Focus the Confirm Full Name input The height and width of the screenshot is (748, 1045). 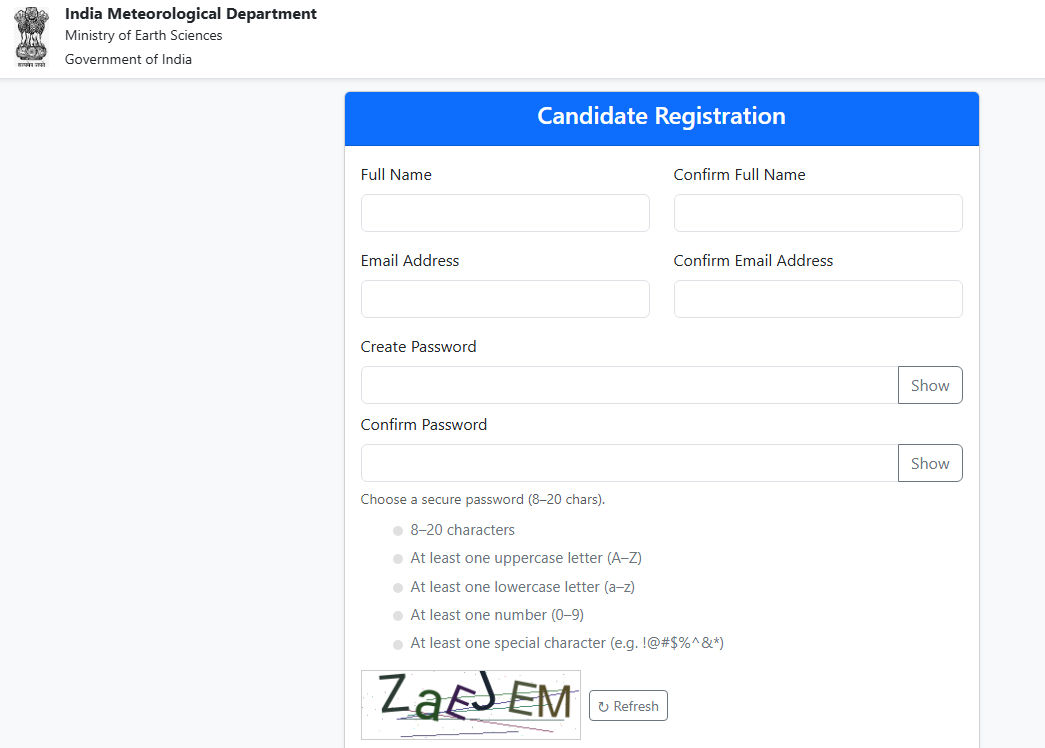(818, 213)
